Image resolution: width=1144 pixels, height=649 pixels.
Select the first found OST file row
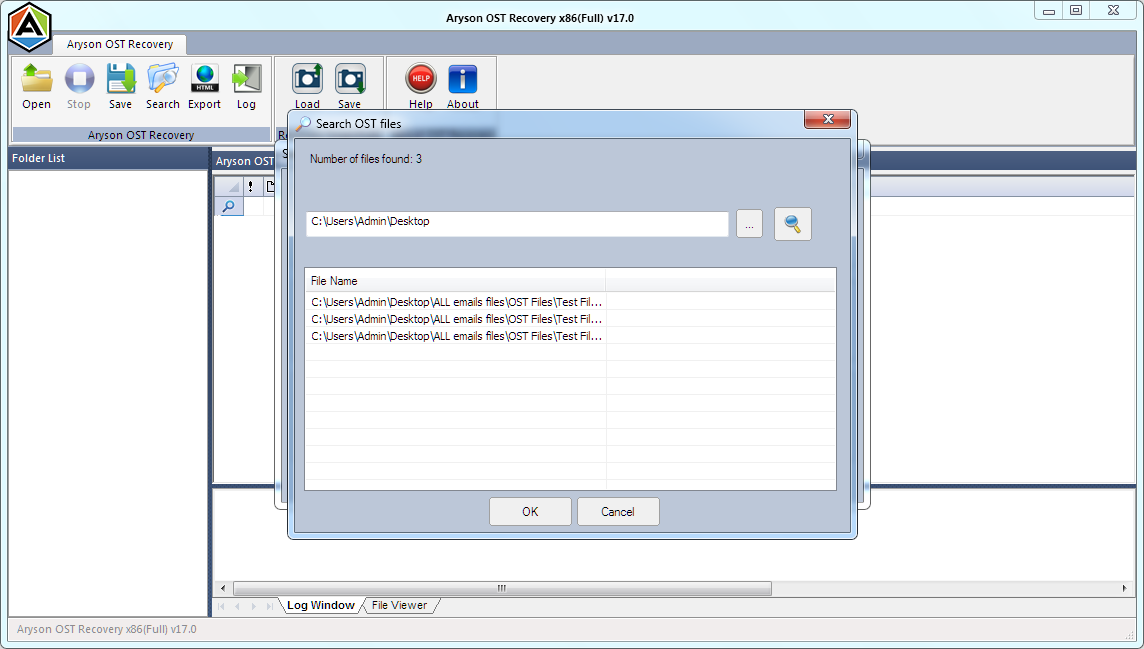pos(456,302)
